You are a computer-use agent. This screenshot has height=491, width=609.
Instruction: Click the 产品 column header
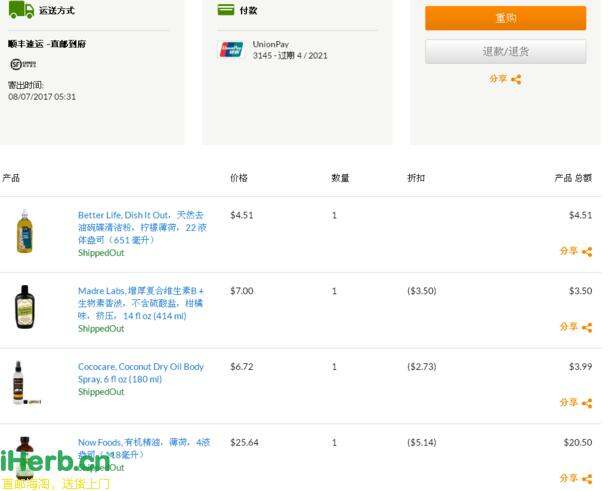[x=11, y=178]
